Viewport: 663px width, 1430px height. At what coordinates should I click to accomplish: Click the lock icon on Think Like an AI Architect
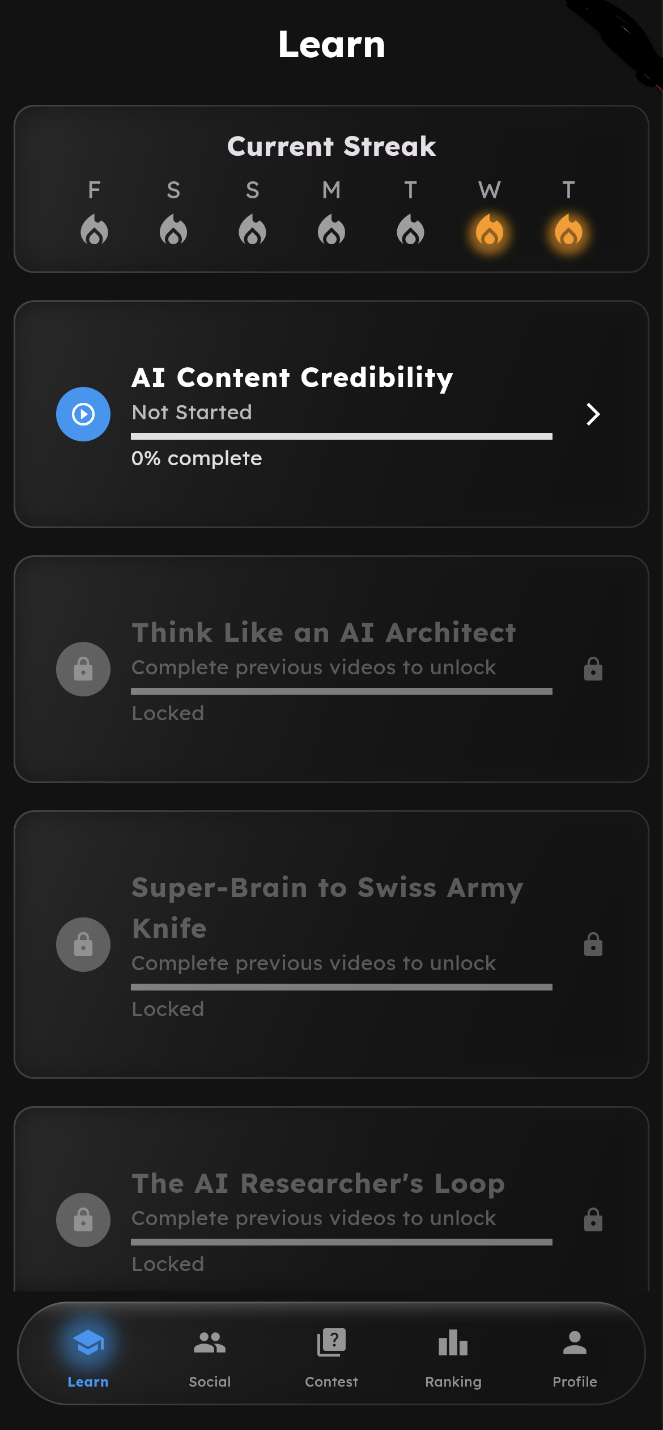tap(83, 669)
